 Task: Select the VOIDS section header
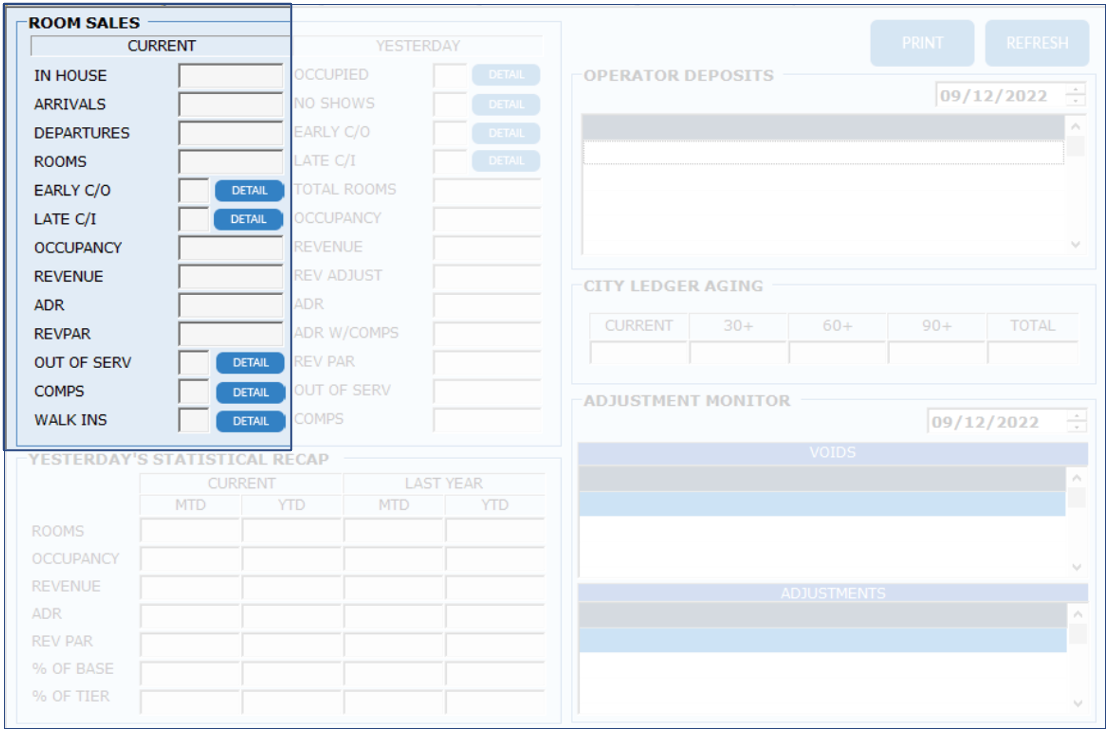832,453
